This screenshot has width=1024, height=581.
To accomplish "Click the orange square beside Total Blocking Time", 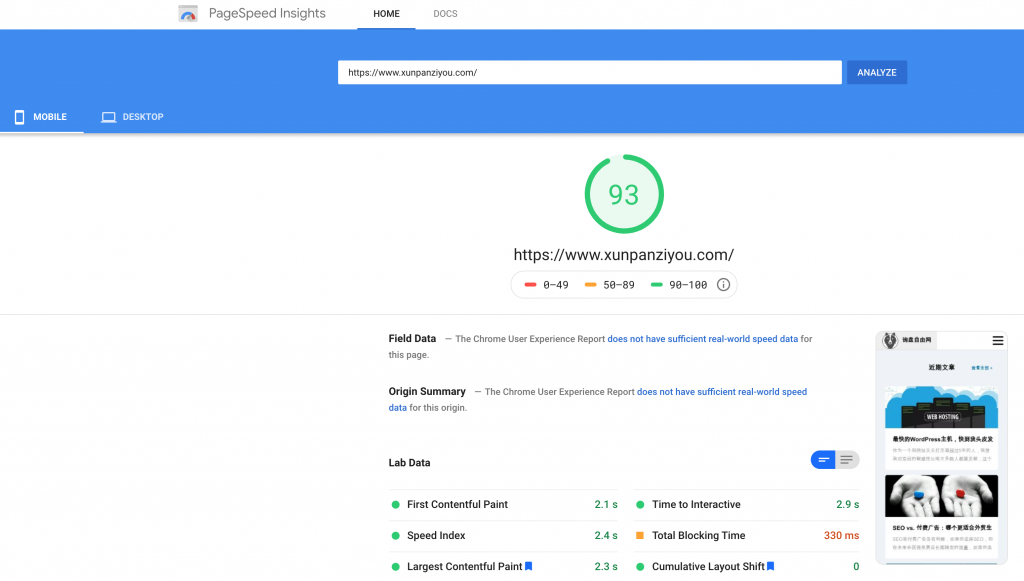I will [640, 536].
